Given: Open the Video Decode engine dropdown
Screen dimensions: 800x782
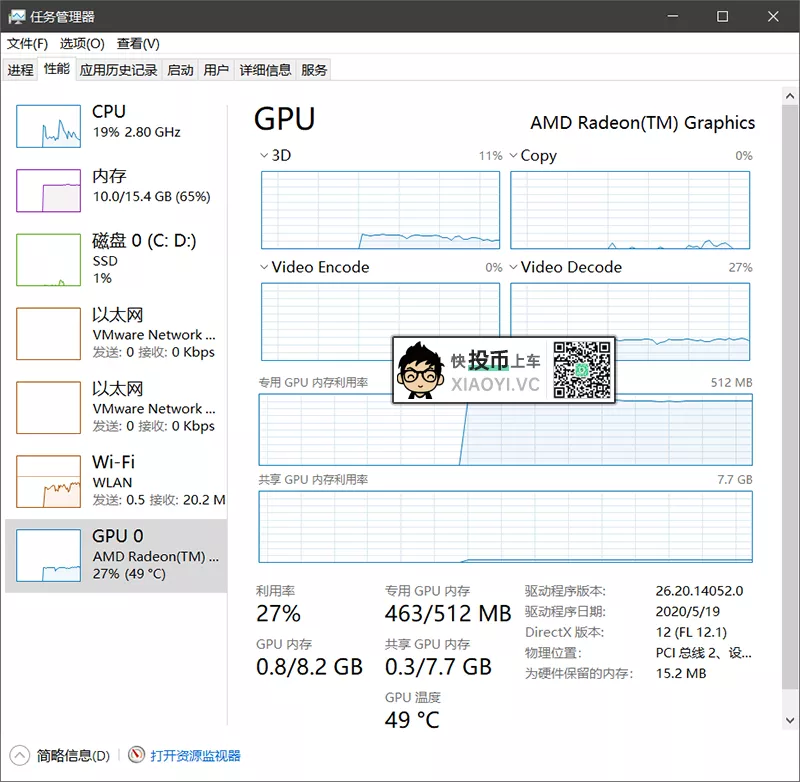Looking at the screenshot, I should [x=513, y=268].
